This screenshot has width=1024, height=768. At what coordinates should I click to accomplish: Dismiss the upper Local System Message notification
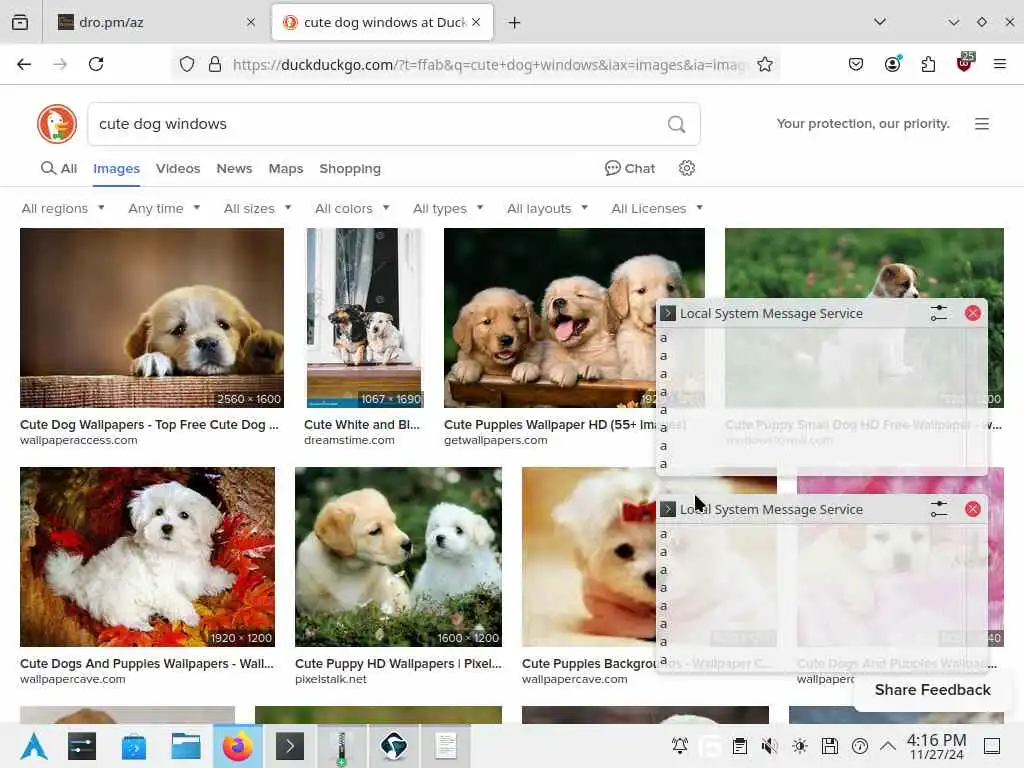click(x=972, y=313)
